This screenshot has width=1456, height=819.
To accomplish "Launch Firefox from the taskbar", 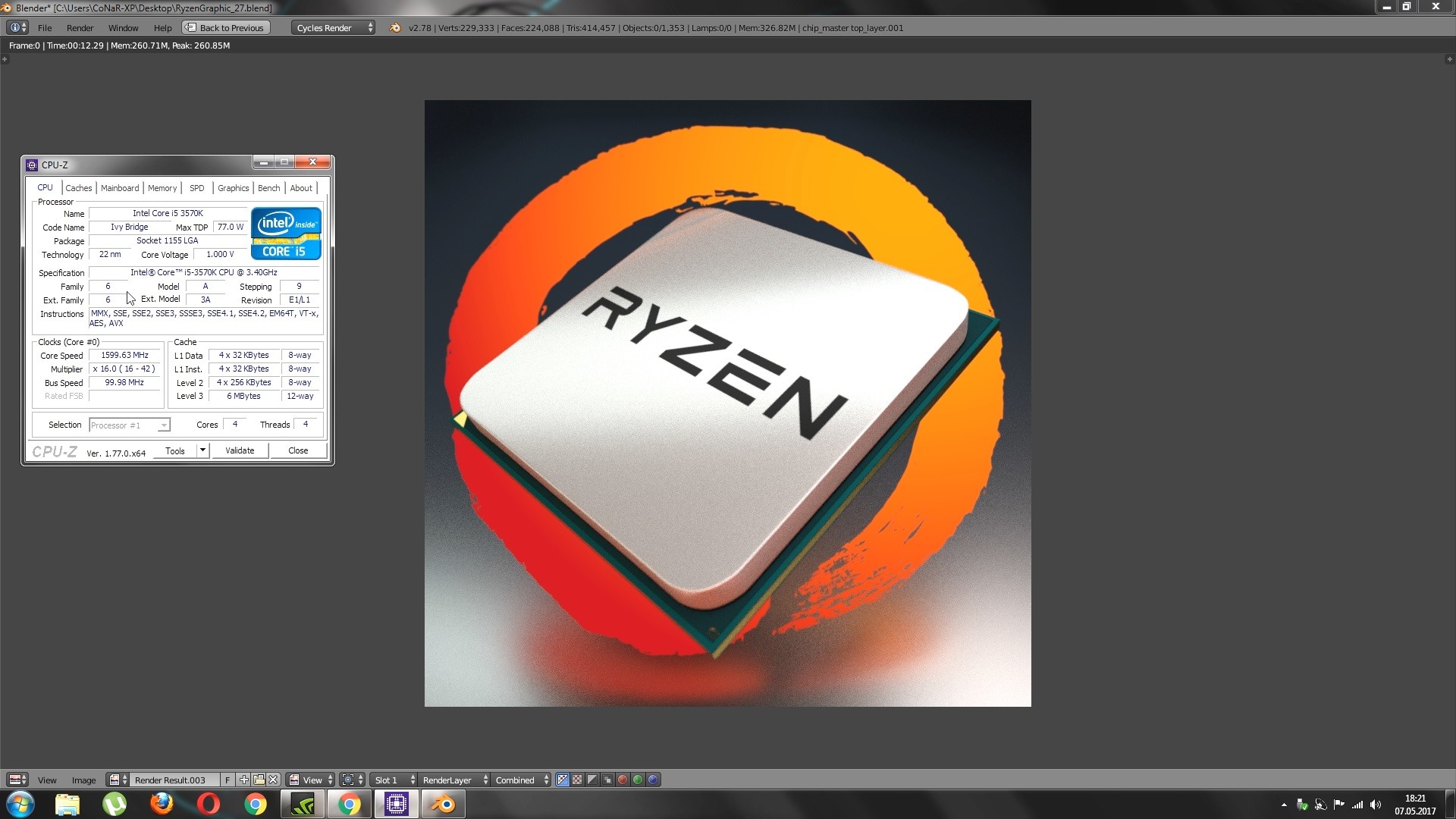I will tap(162, 804).
